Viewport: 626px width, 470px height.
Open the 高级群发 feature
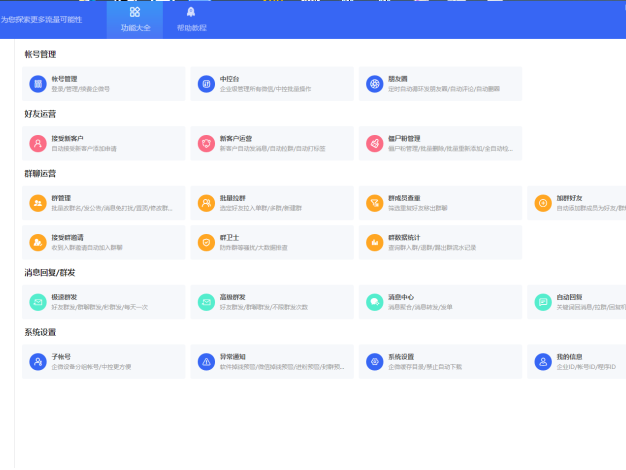pos(270,301)
